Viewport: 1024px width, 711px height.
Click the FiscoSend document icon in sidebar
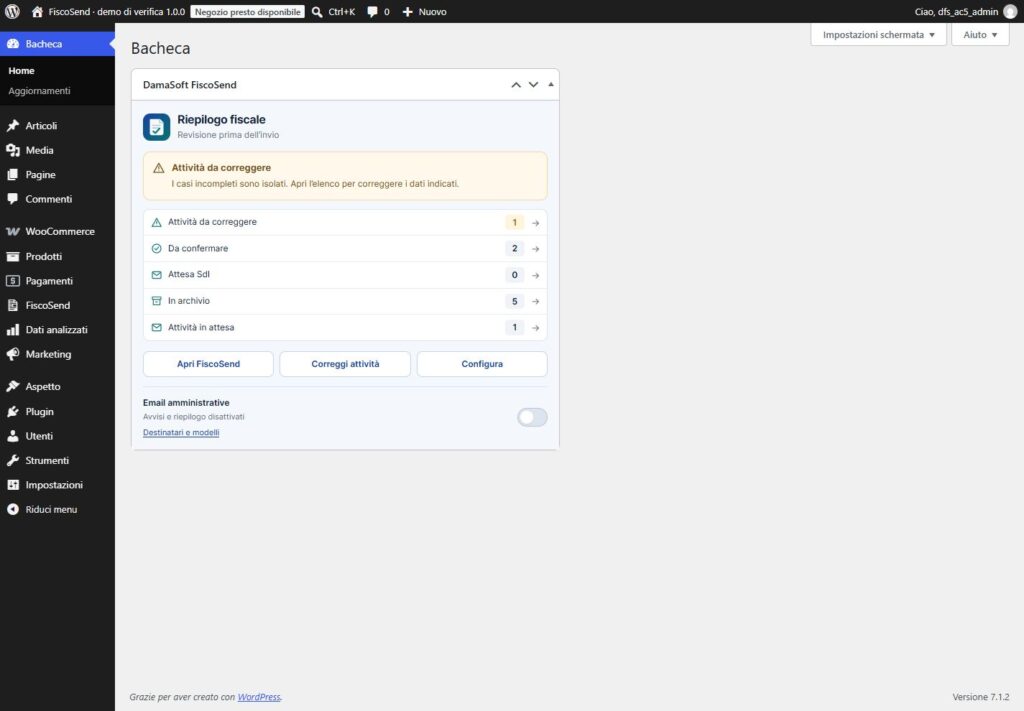(x=12, y=305)
